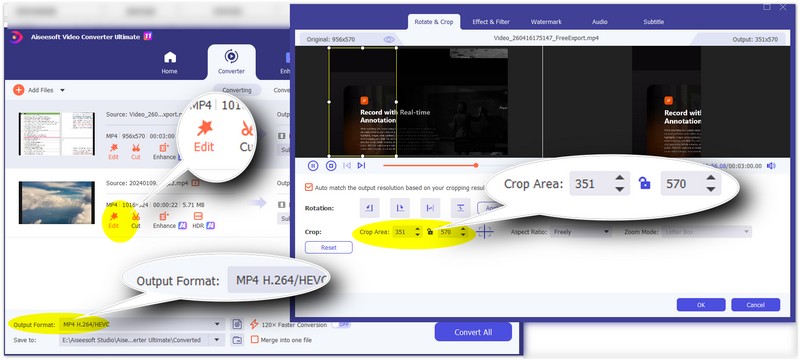Screen dimensions: 800x360
Task: Mute the preview with the speaker icon
Action: 771,166
